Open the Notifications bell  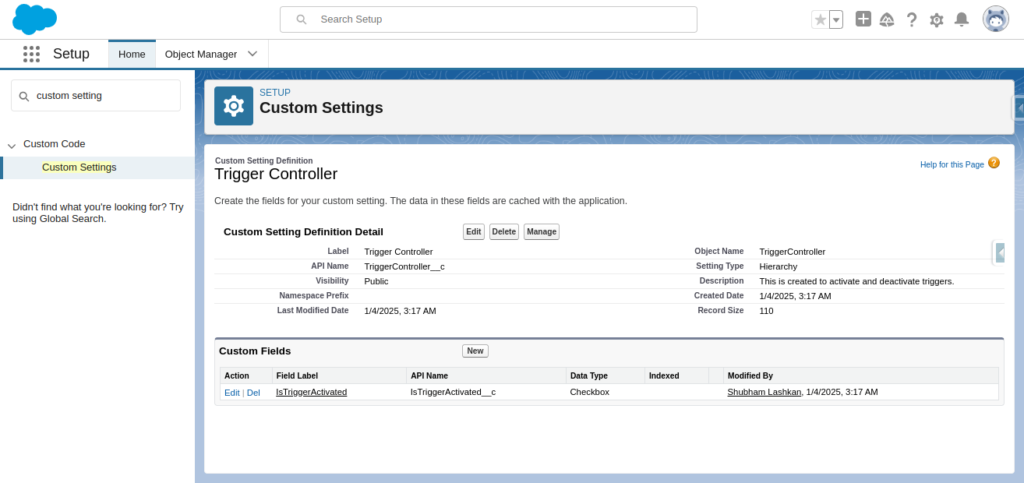(961, 20)
